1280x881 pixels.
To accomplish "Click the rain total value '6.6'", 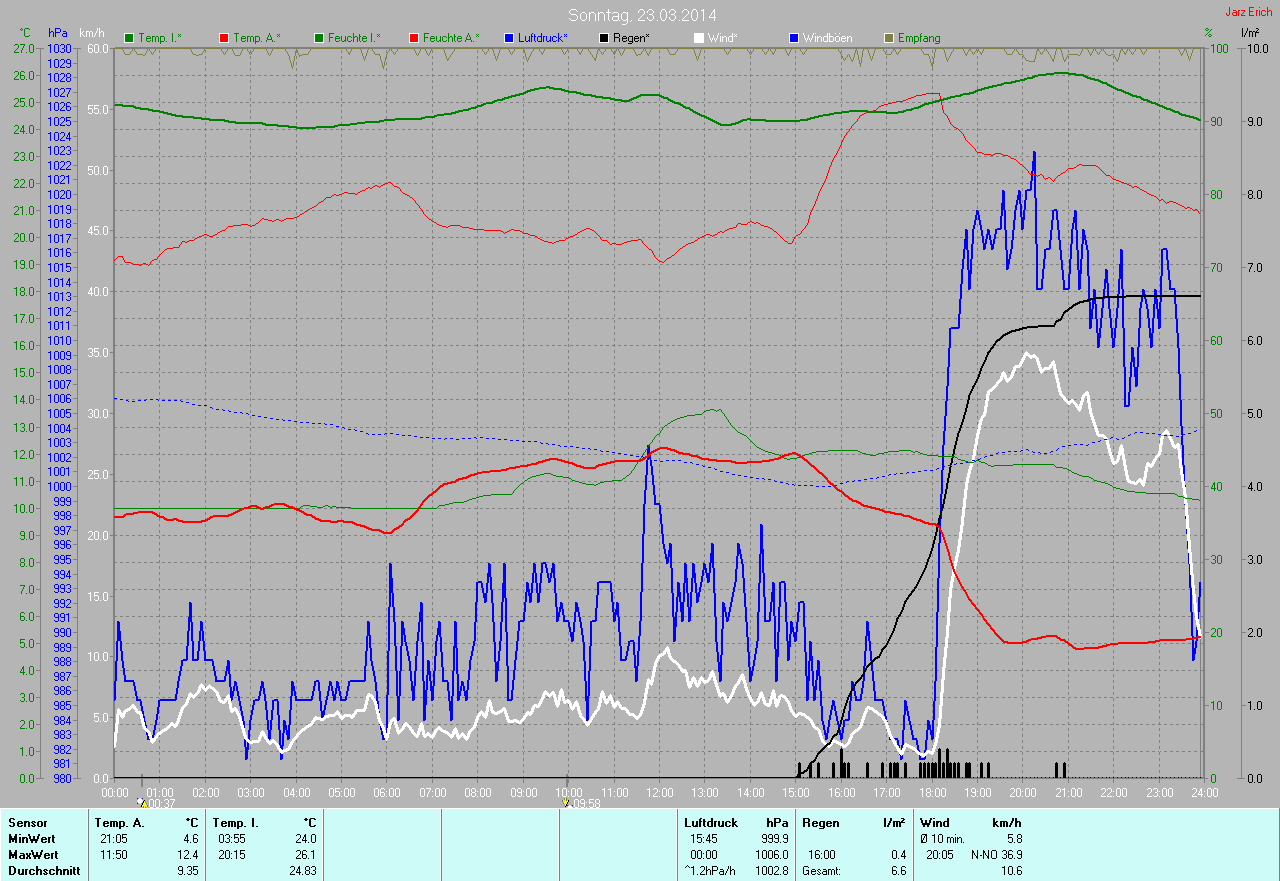I will [x=898, y=871].
